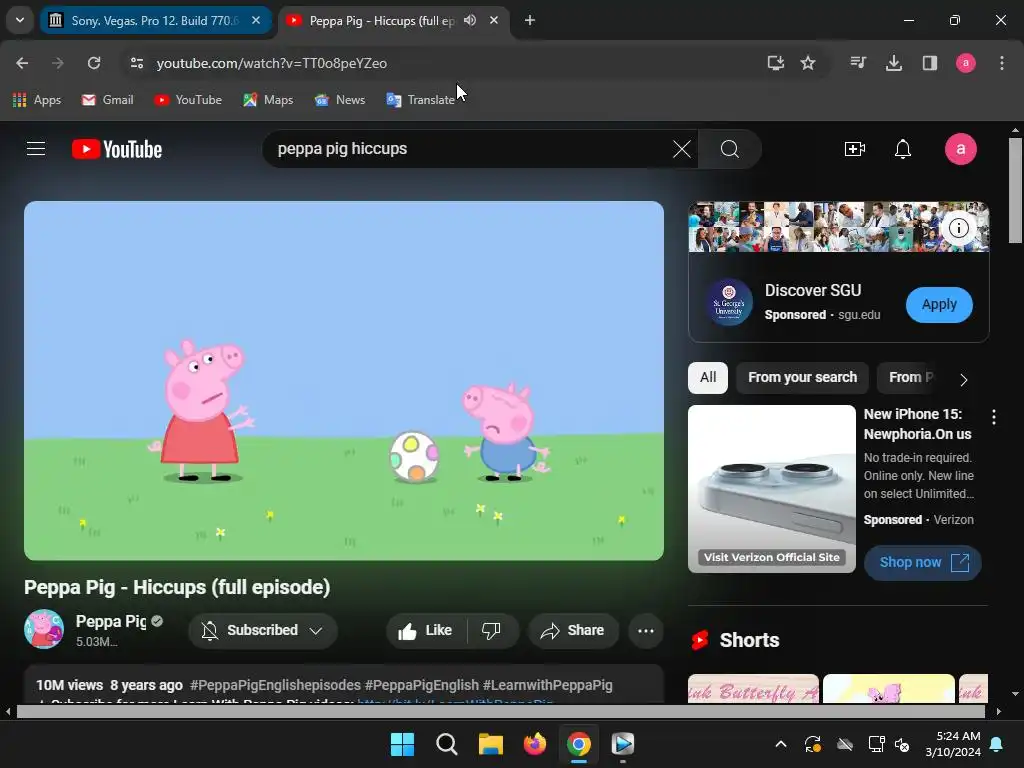Open tab search dropdown arrow
The width and height of the screenshot is (1024, 768).
point(20,20)
